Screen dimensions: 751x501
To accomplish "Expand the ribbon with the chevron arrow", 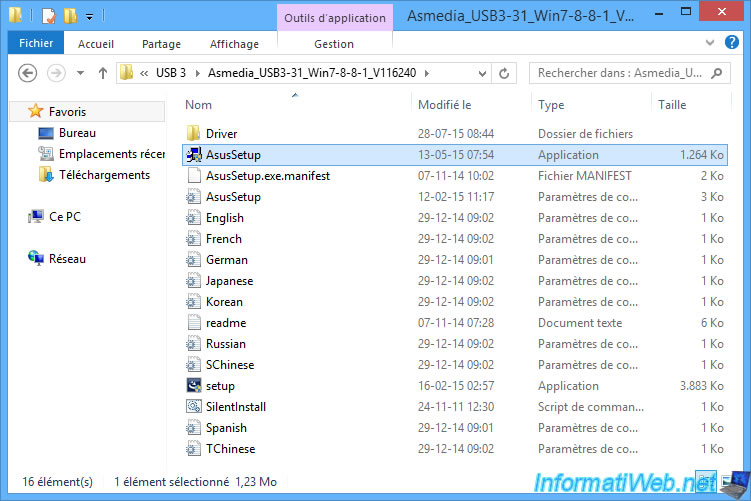I will [711, 43].
